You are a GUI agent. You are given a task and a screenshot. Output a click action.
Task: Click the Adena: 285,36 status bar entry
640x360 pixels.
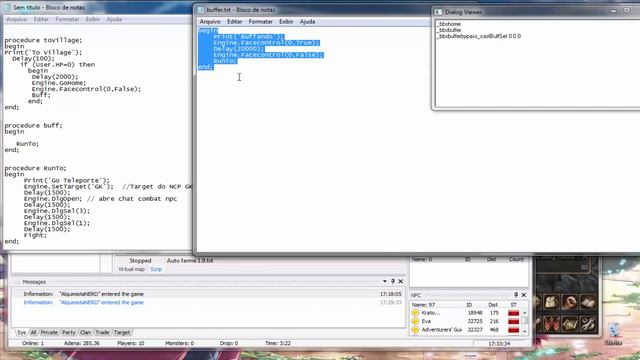pyautogui.click(x=82, y=343)
